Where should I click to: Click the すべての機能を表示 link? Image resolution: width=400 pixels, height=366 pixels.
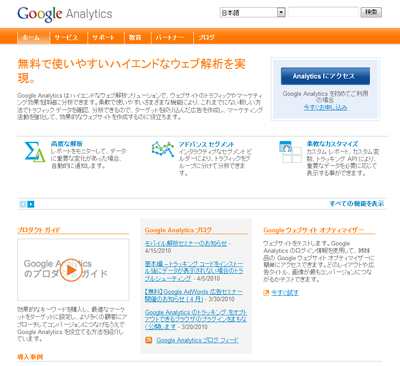357,203
